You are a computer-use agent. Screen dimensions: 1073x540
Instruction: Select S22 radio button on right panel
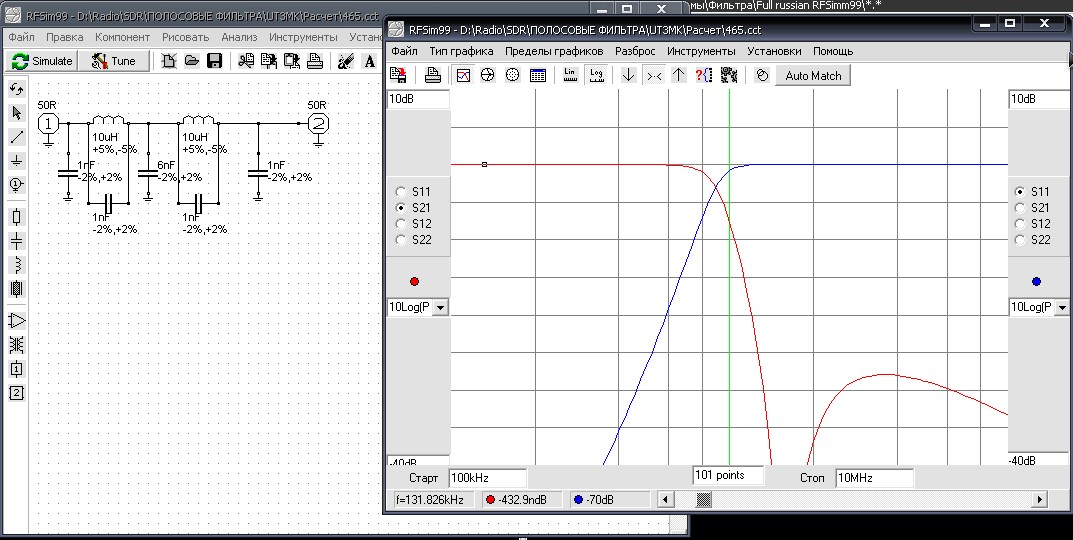(1020, 240)
